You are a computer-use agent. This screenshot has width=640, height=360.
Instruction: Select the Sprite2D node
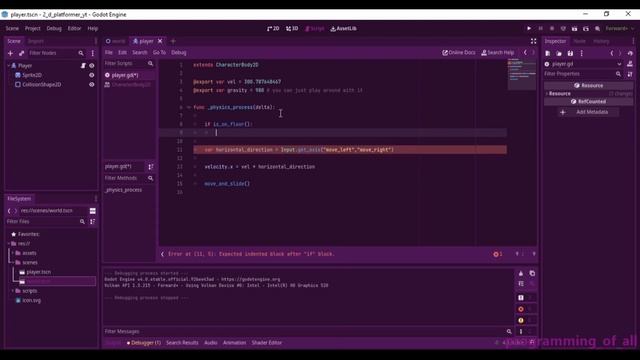pyautogui.click(x=32, y=75)
